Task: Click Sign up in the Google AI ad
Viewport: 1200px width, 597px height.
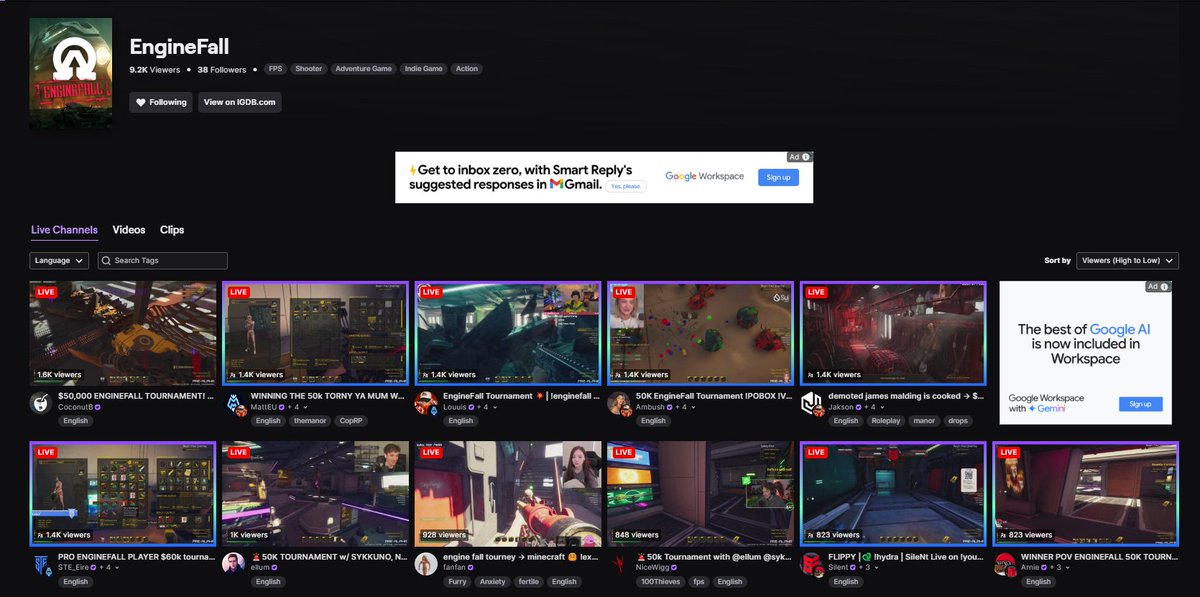Action: click(1140, 404)
